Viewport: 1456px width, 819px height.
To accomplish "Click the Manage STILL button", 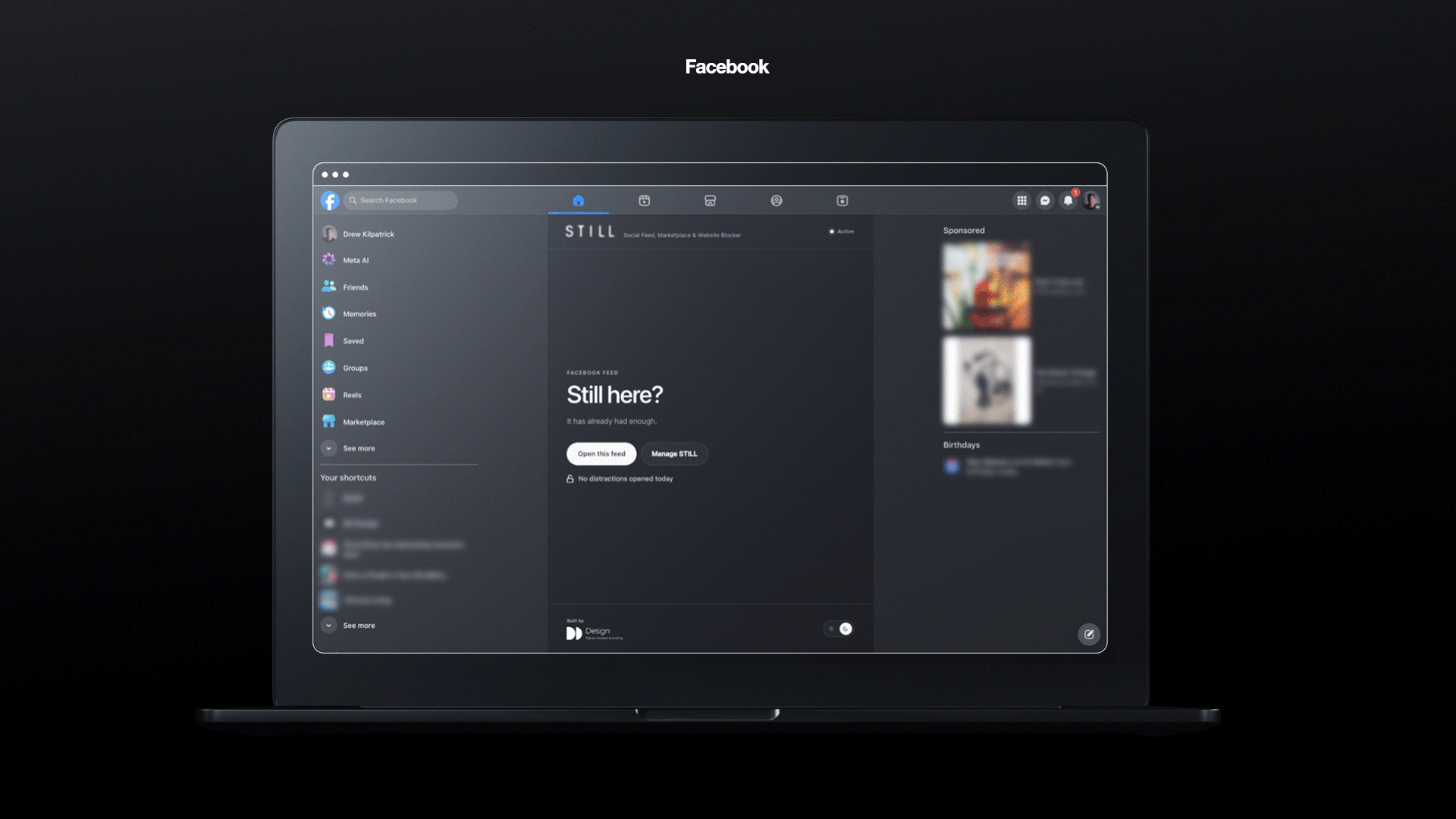I will (x=674, y=453).
